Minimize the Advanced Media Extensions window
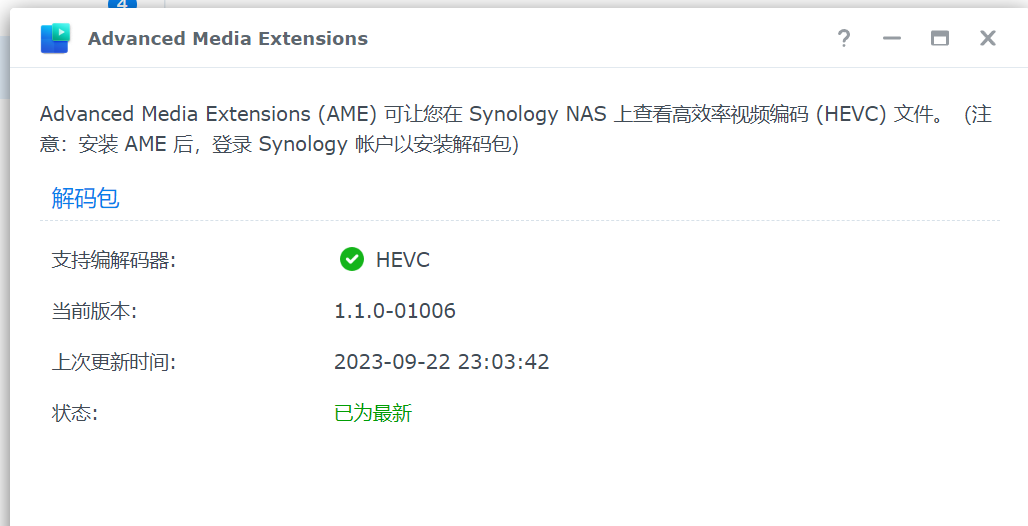Viewport: 1028px width, 526px height. point(892,38)
